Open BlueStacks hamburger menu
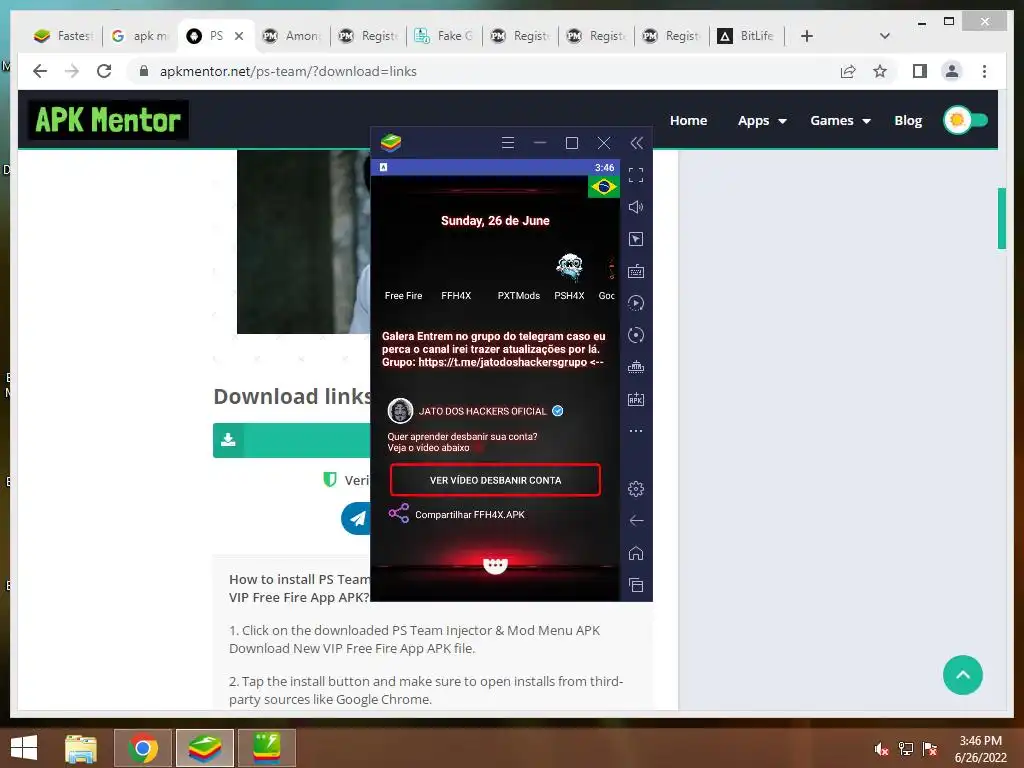The height and width of the screenshot is (768, 1024). (x=507, y=143)
